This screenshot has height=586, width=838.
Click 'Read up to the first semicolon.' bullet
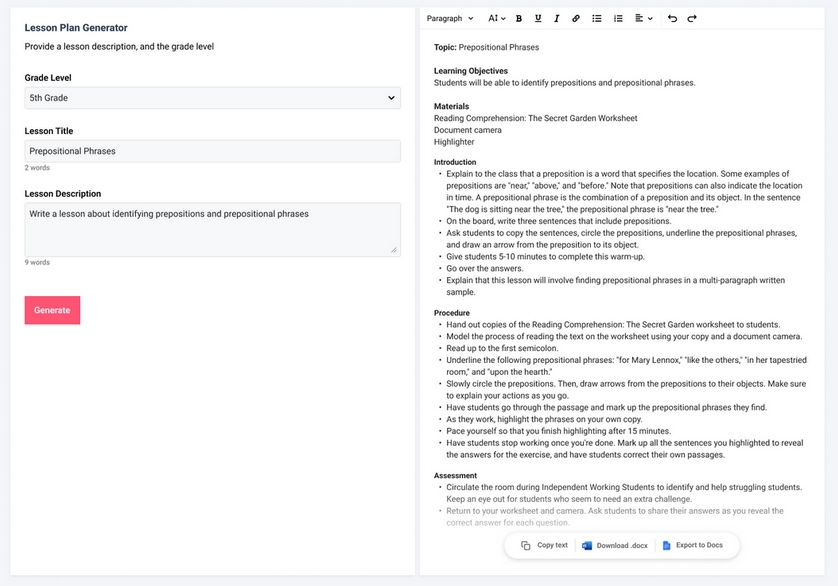(x=502, y=348)
